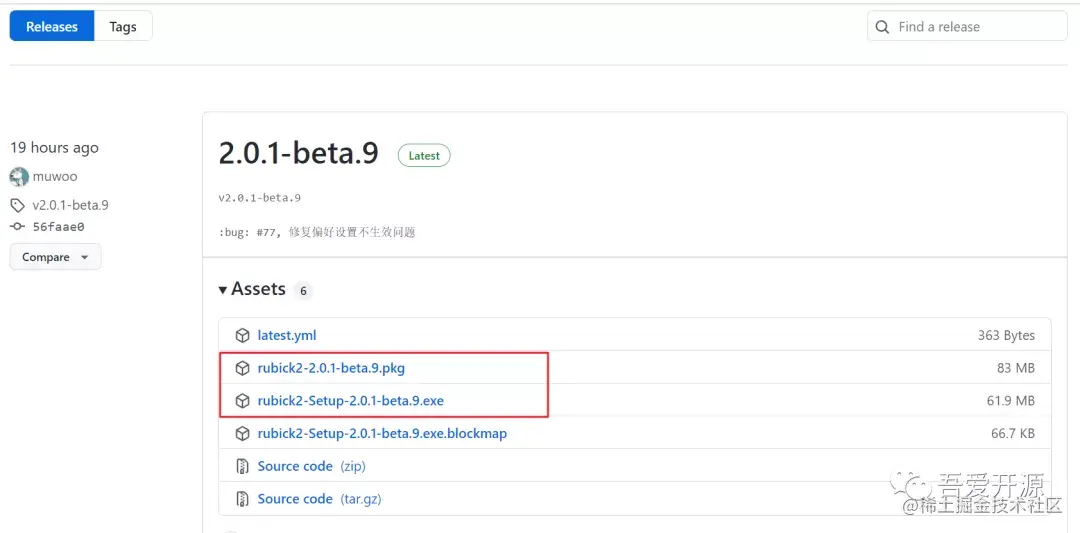Click the 363 Bytes size text
Screen dimensions: 1080x533
[1006, 335]
